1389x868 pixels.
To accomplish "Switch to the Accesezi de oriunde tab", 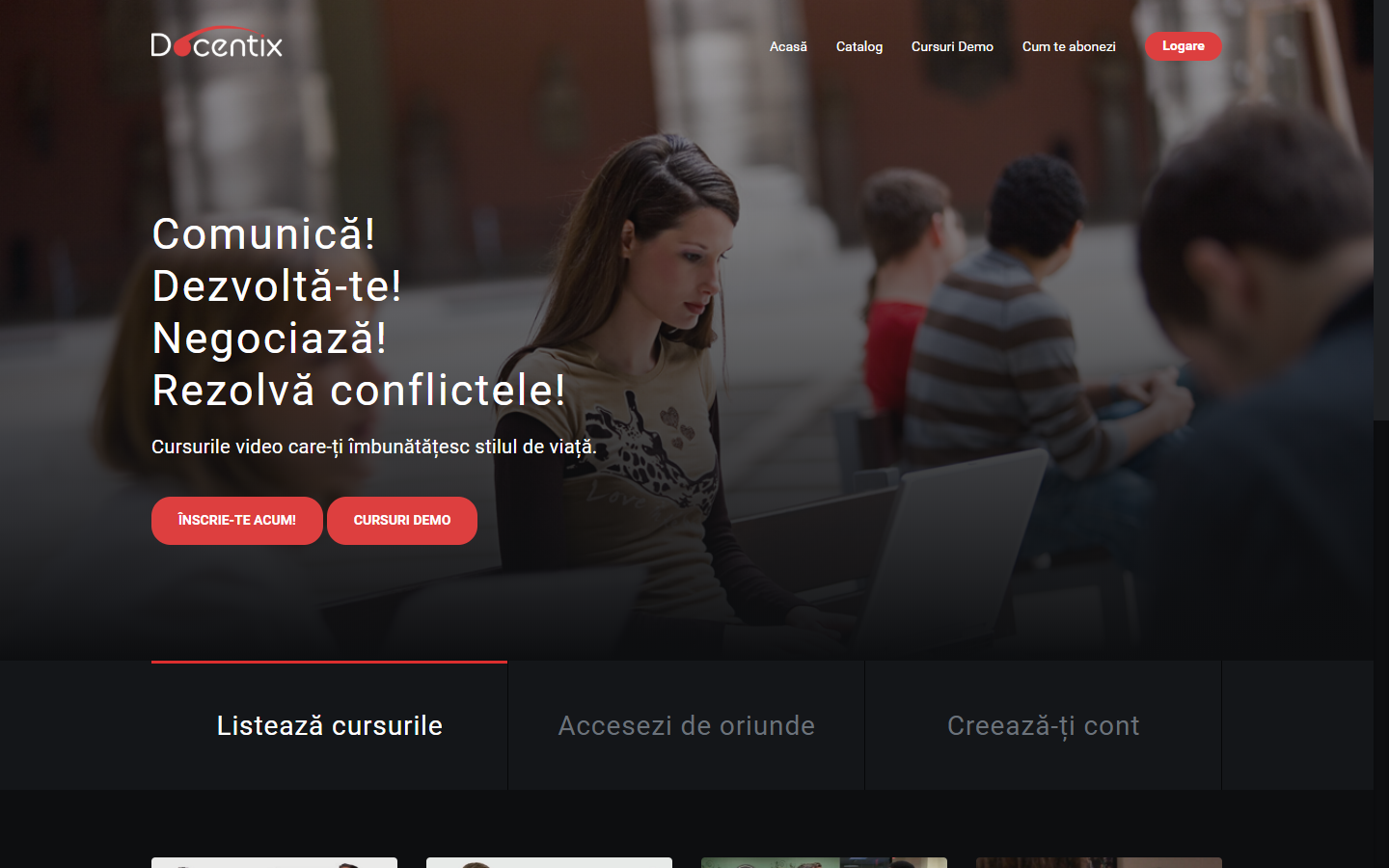I will 687,725.
